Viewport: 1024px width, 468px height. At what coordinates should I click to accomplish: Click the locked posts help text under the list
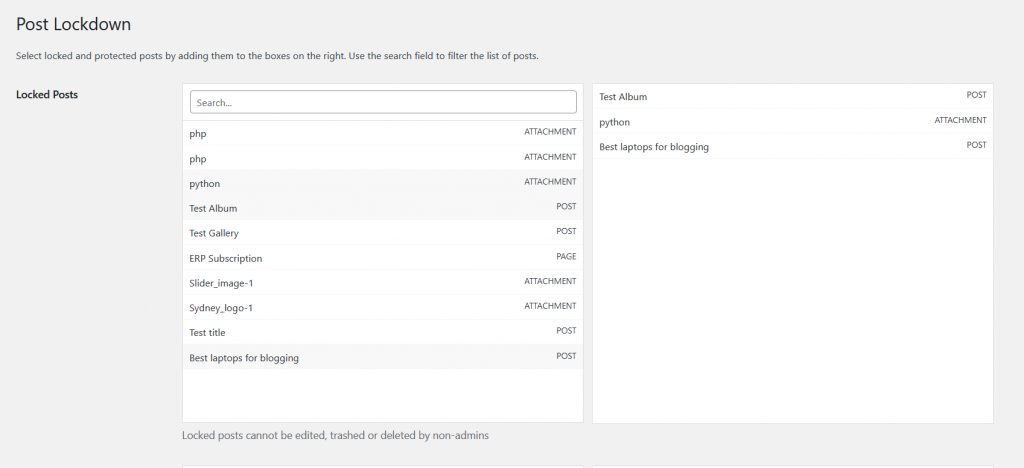click(x=335, y=435)
